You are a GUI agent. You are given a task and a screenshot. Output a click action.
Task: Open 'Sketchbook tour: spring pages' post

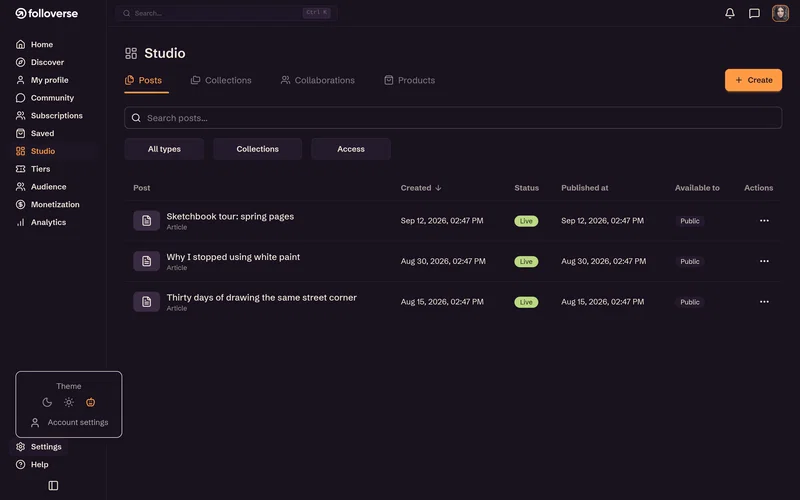(230, 216)
